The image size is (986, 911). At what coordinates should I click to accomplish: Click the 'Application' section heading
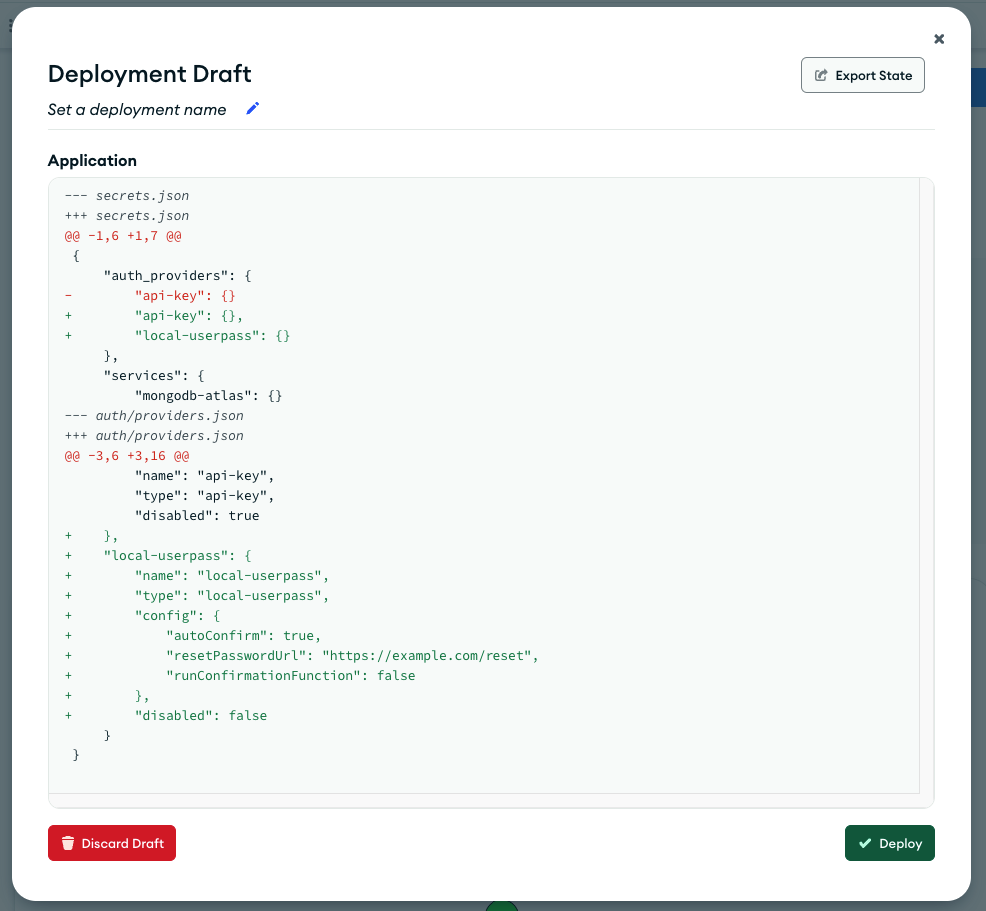[92, 161]
